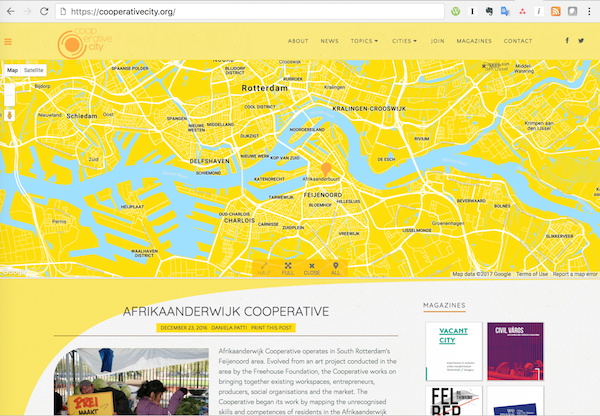The width and height of the screenshot is (600, 416).
Task: Click the red dots extension icon
Action: 522,11
